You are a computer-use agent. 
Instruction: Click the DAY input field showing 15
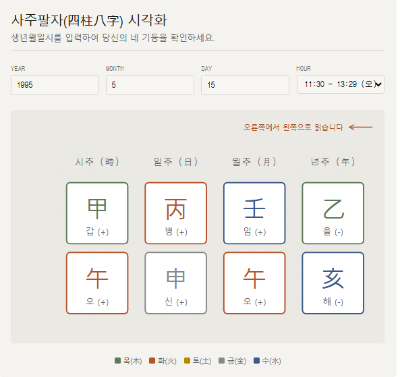[x=245, y=85]
